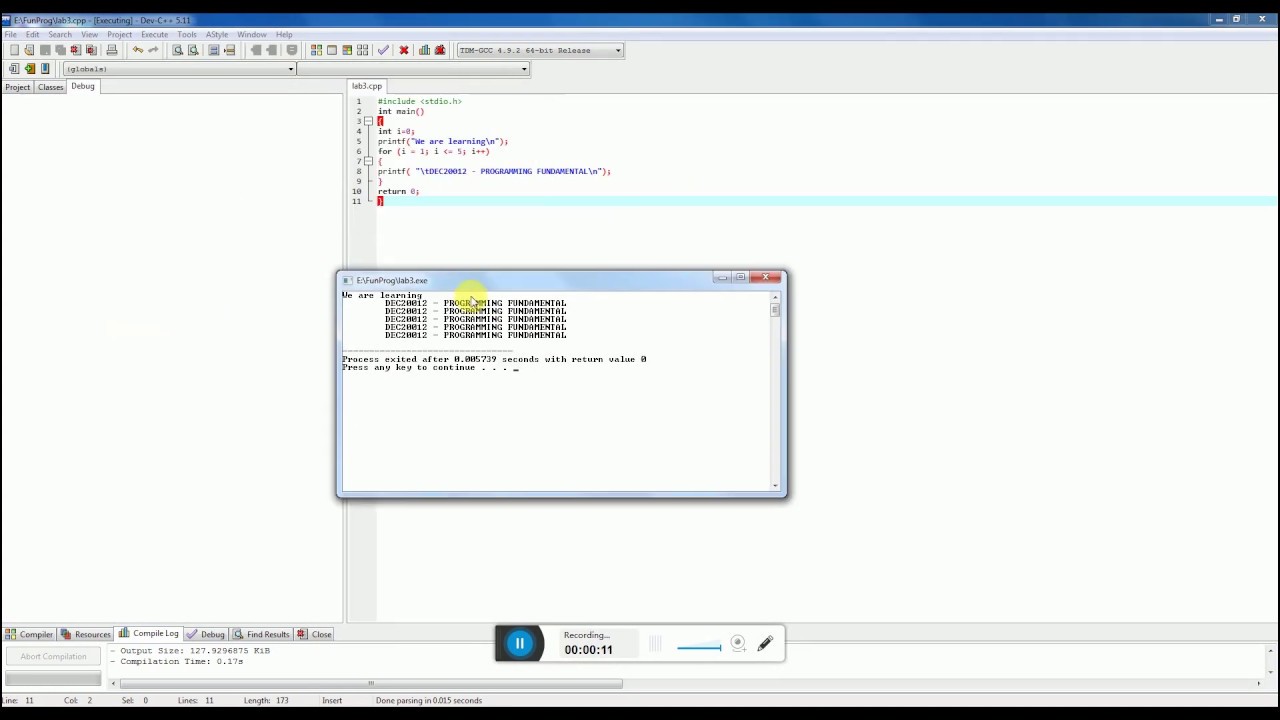Open Find with the magnifier icon
The height and width of the screenshot is (720, 1280).
pyautogui.click(x=177, y=50)
